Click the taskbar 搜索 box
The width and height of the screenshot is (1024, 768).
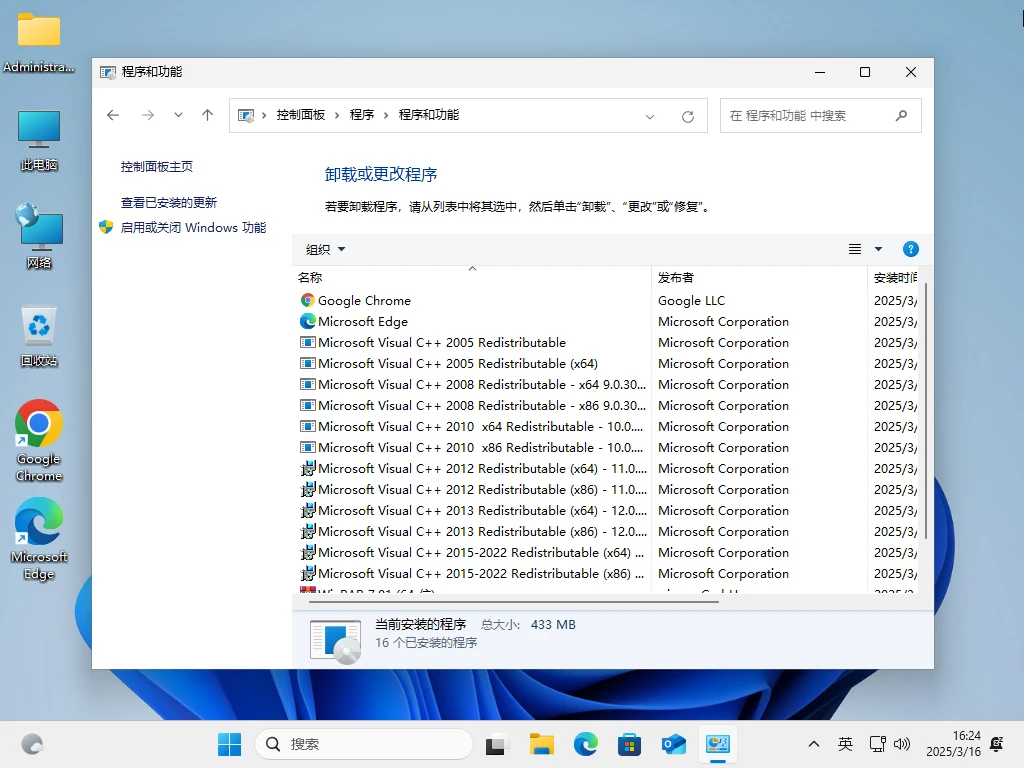(x=364, y=744)
